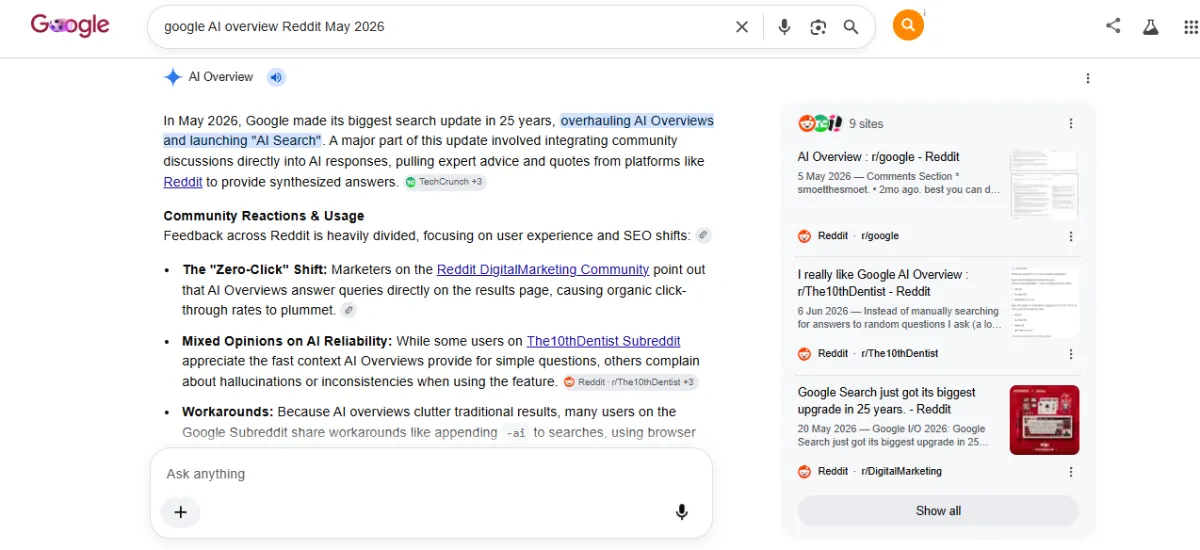Click the 9 sites source icons
Screen dimensions: 1200x550
[x=820, y=124]
